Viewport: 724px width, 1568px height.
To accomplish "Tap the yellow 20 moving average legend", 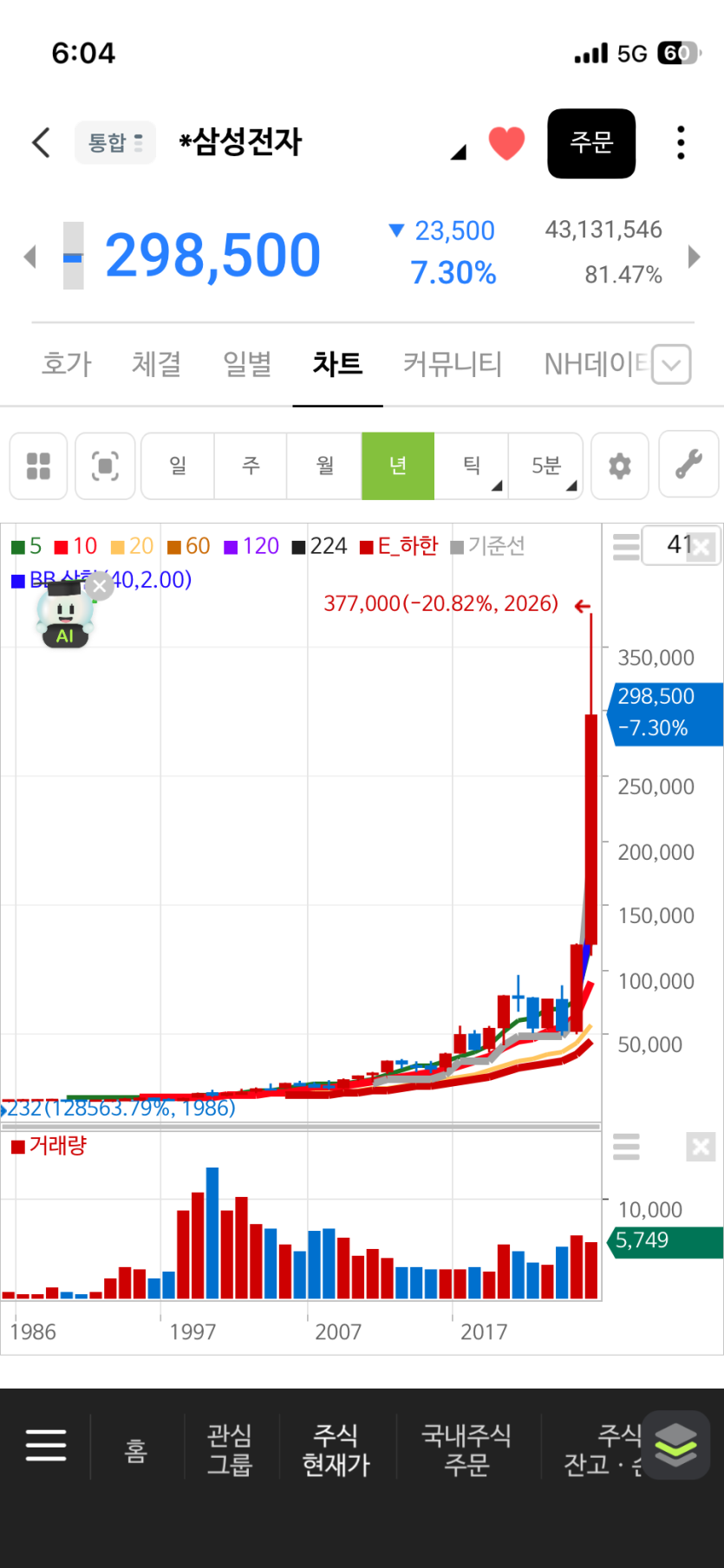I will pyautogui.click(x=132, y=546).
